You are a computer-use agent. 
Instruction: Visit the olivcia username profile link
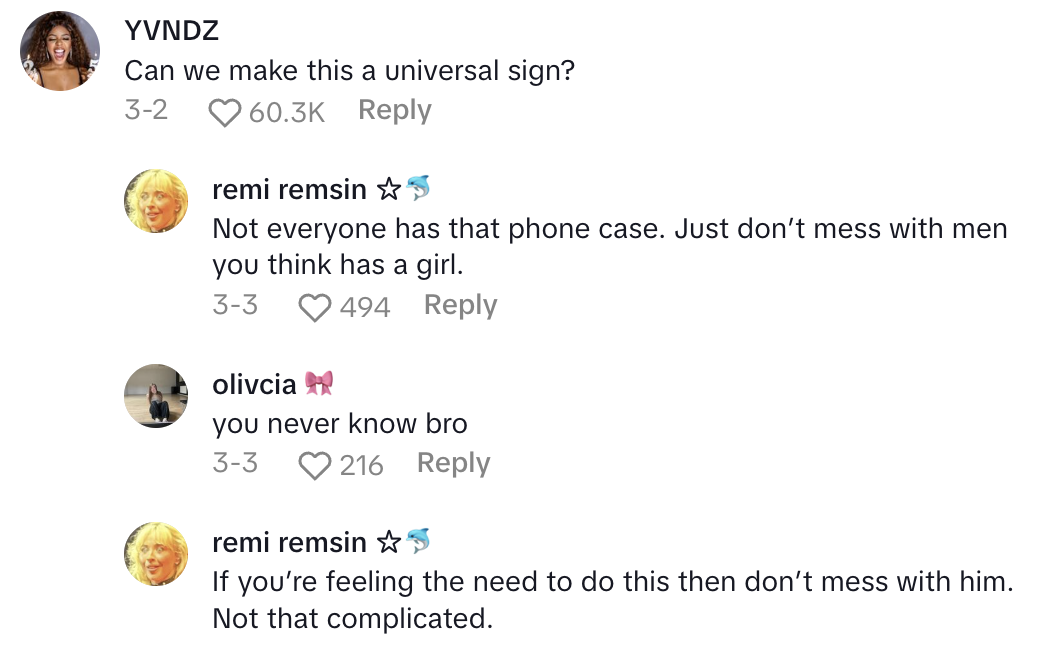click(255, 383)
